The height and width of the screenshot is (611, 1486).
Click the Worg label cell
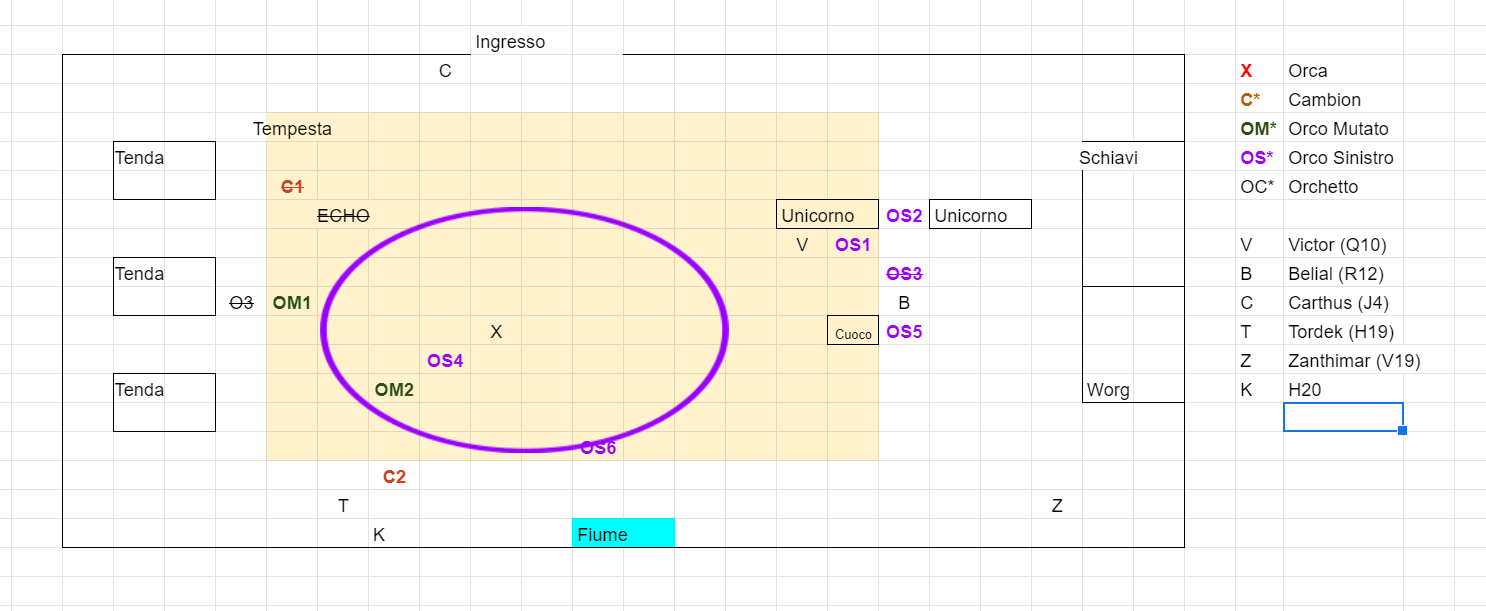coord(1108,390)
